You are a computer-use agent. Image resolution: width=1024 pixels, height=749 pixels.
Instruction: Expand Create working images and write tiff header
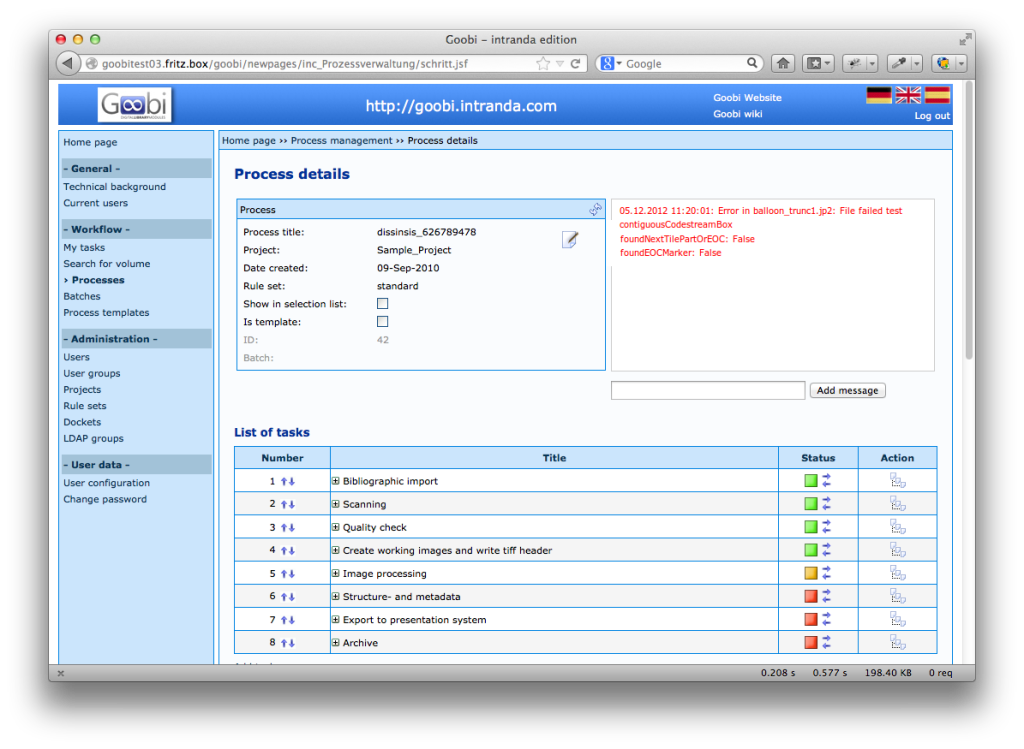click(x=336, y=550)
